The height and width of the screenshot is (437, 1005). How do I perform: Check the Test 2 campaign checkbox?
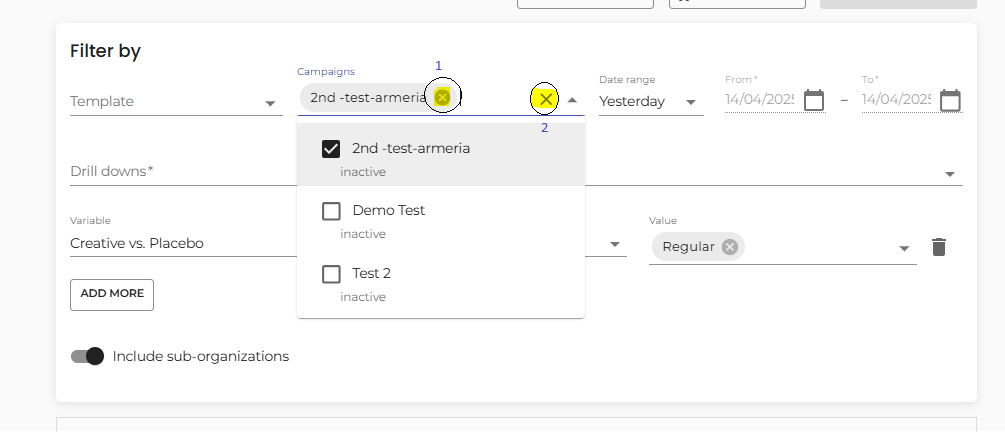332,274
